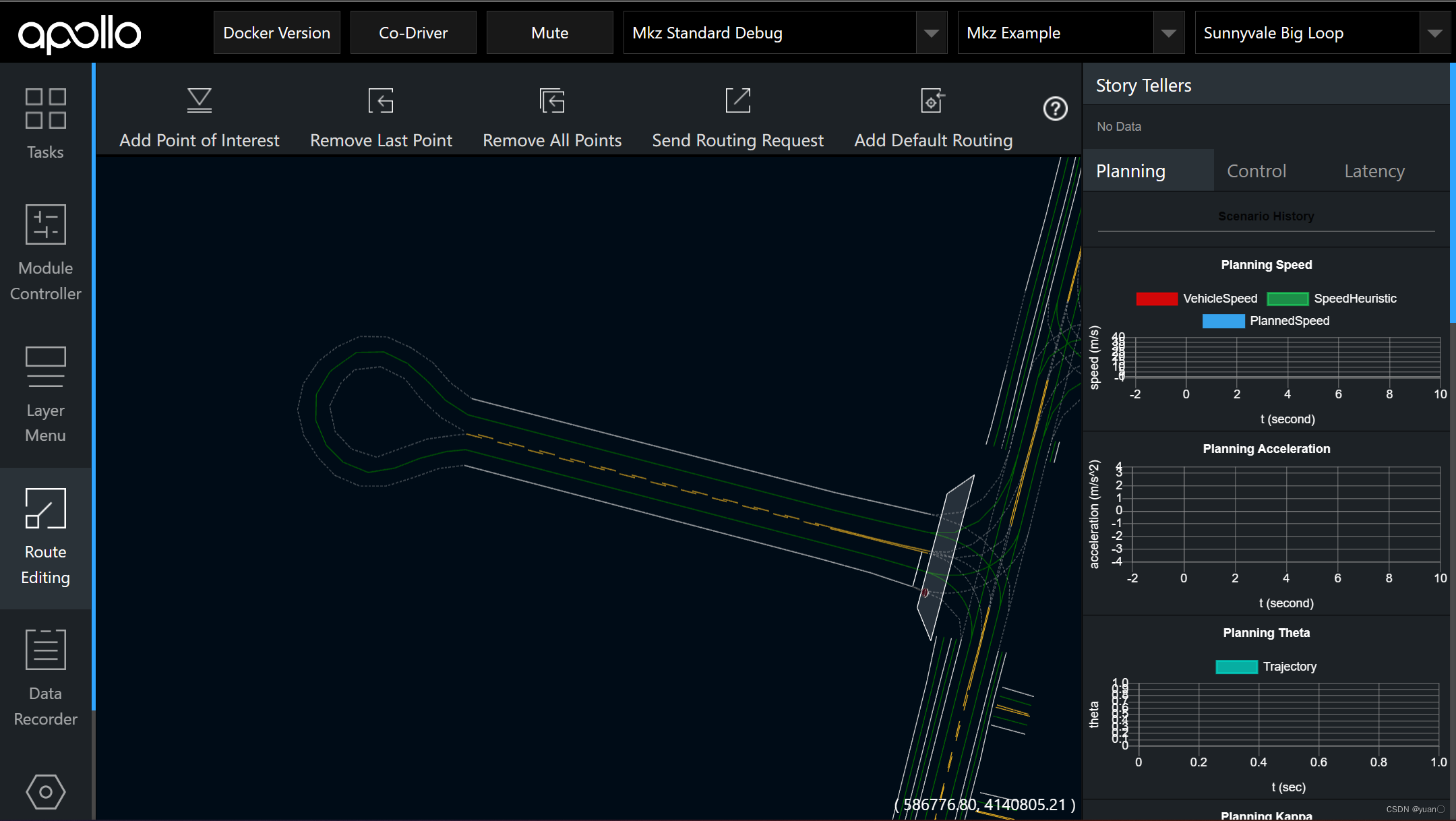Click the Add Point of Interest label
This screenshot has height=821, width=1456.
(x=200, y=140)
